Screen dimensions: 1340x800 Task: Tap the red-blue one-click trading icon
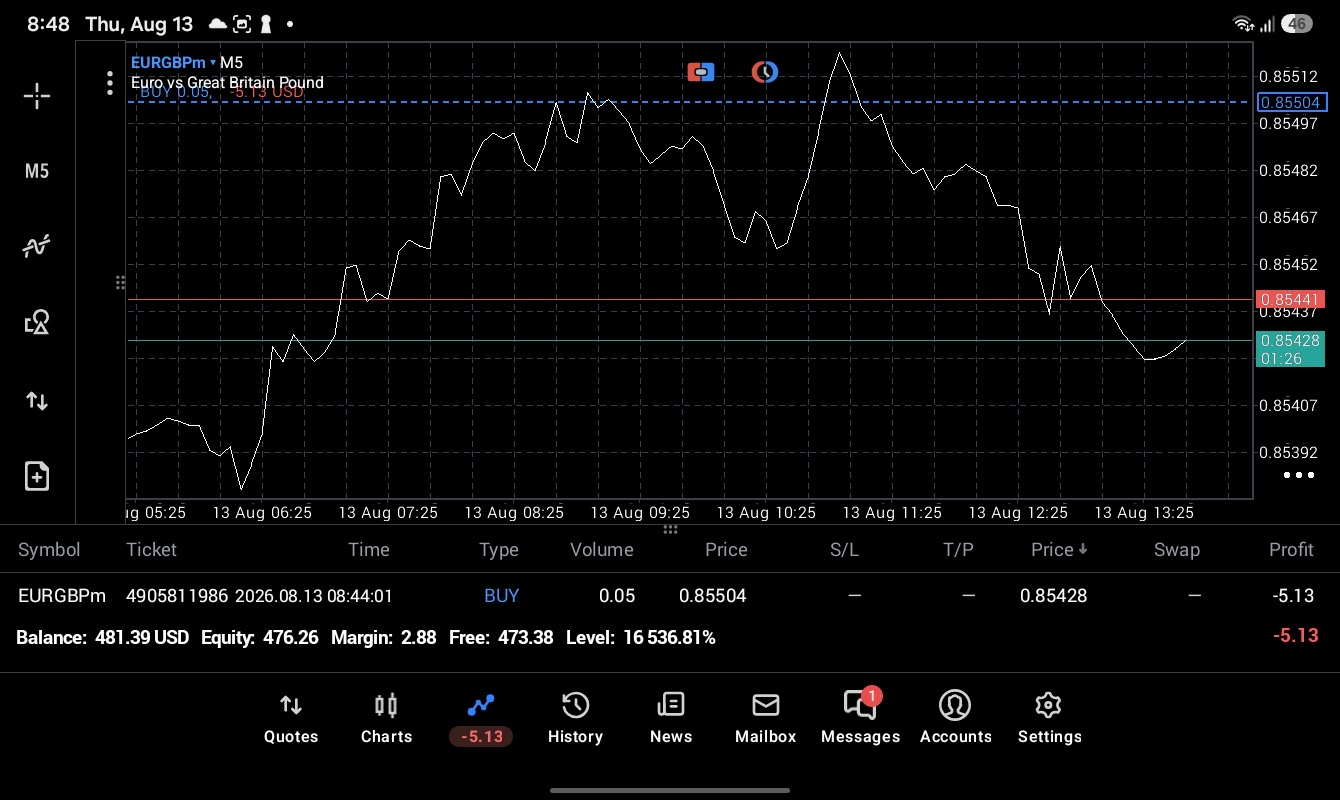(x=701, y=72)
